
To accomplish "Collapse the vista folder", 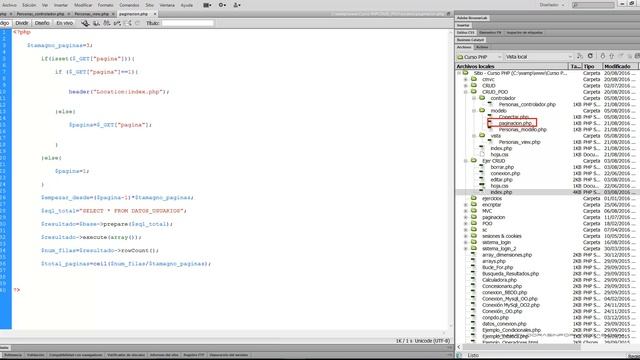I will click(x=474, y=136).
